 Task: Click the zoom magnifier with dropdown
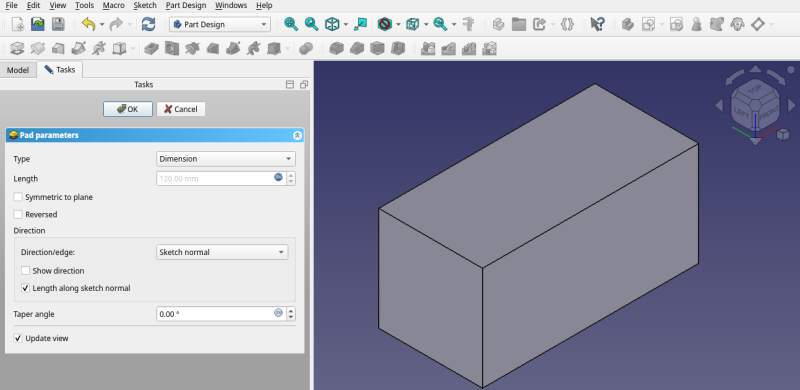click(440, 24)
